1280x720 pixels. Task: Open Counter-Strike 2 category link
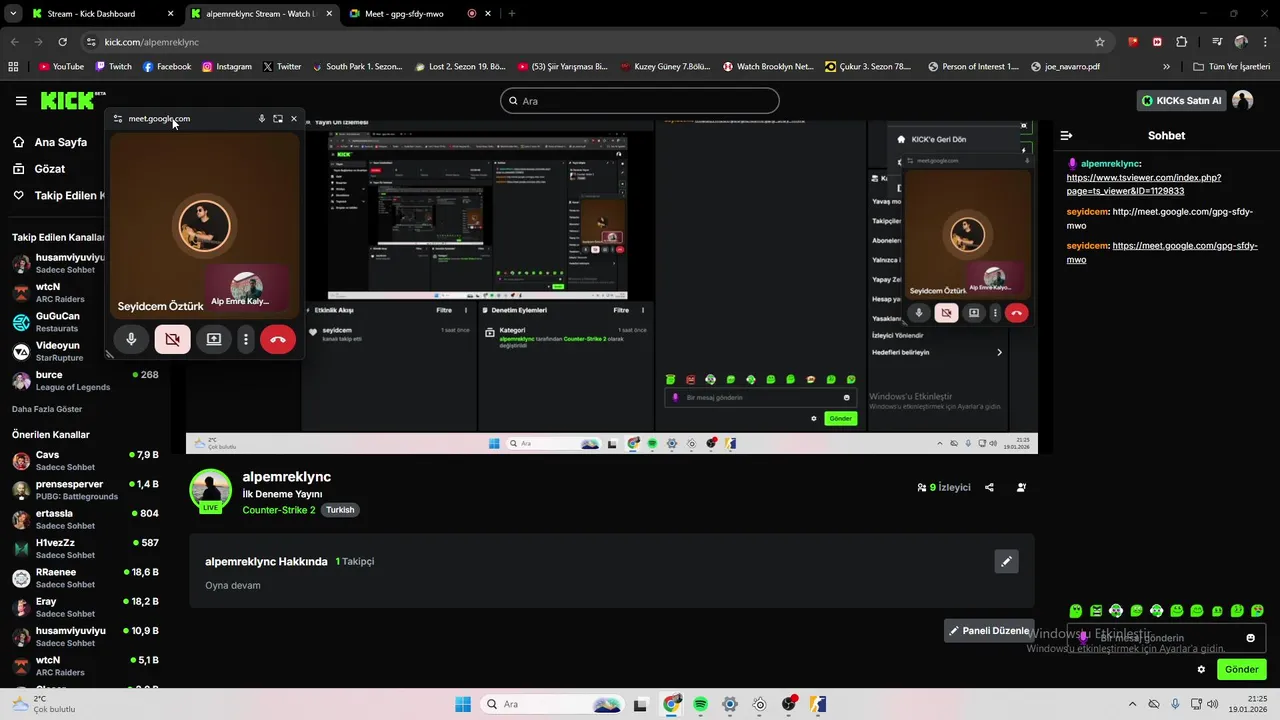278,510
